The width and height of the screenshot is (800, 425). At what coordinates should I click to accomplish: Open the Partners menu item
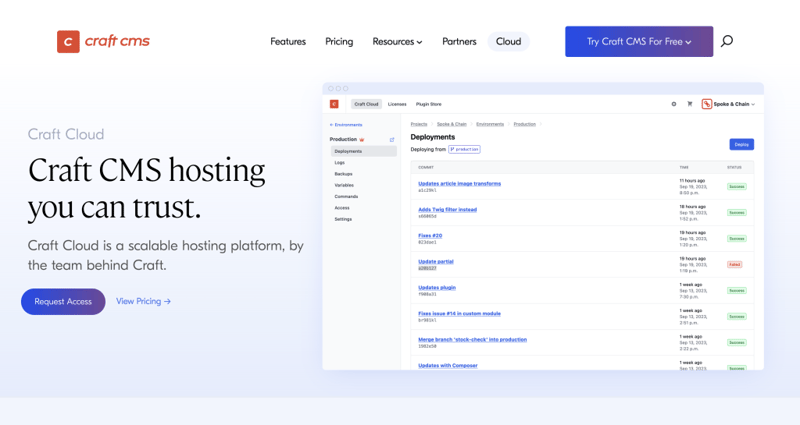(x=459, y=42)
